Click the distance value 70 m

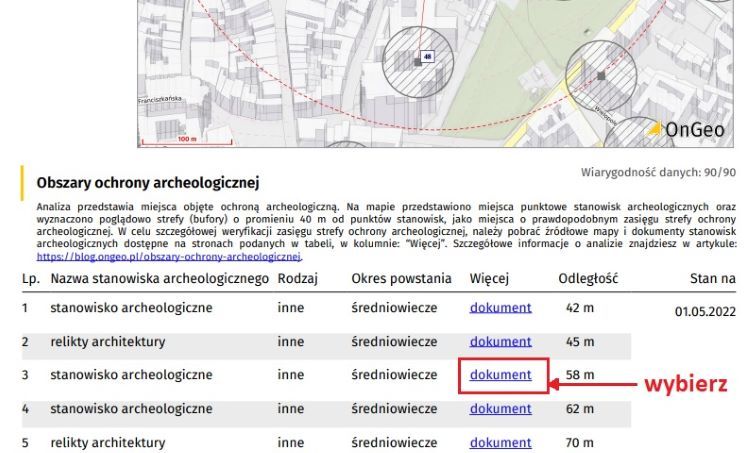(x=580, y=443)
